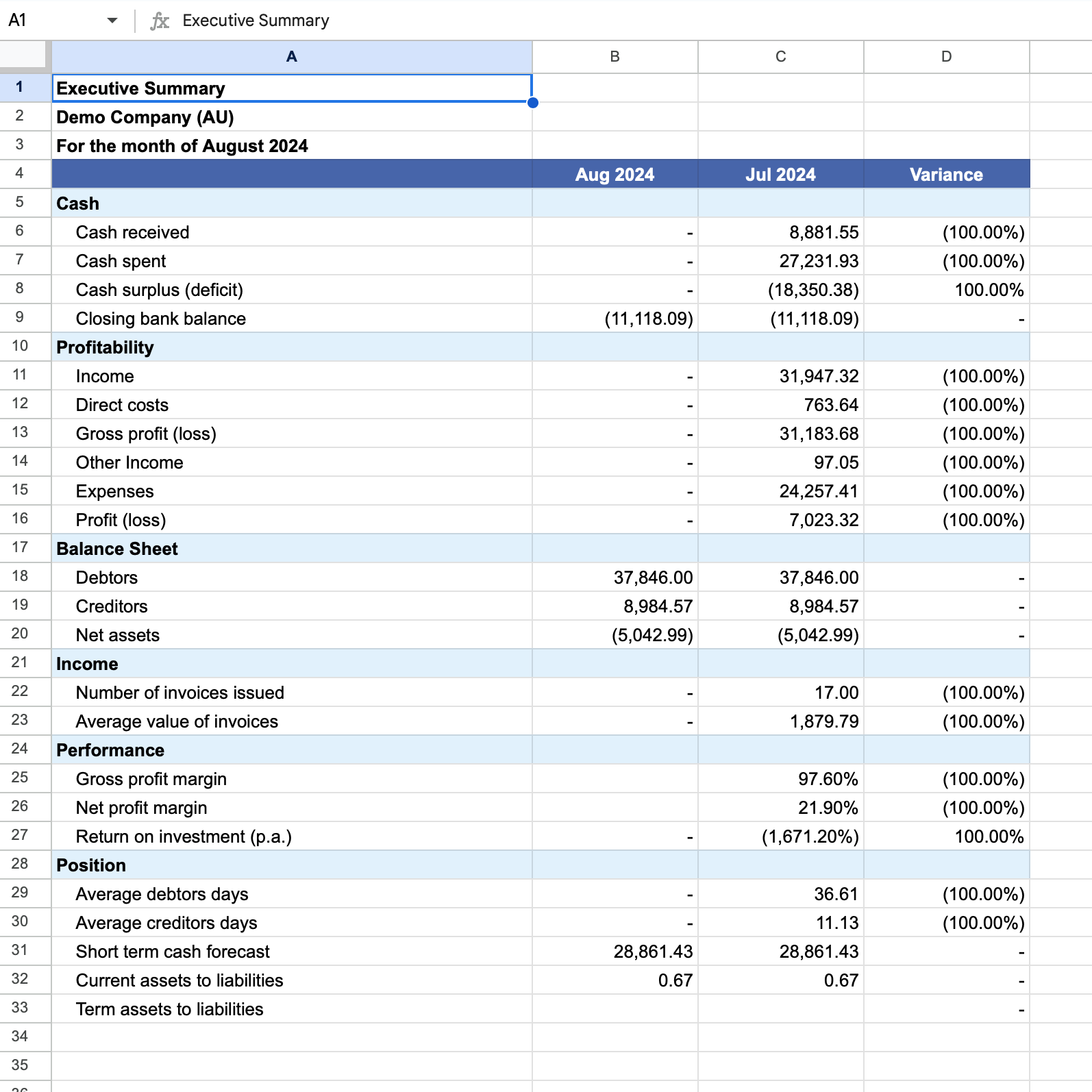Select column C header
The image size is (1092, 1092).
(x=780, y=57)
